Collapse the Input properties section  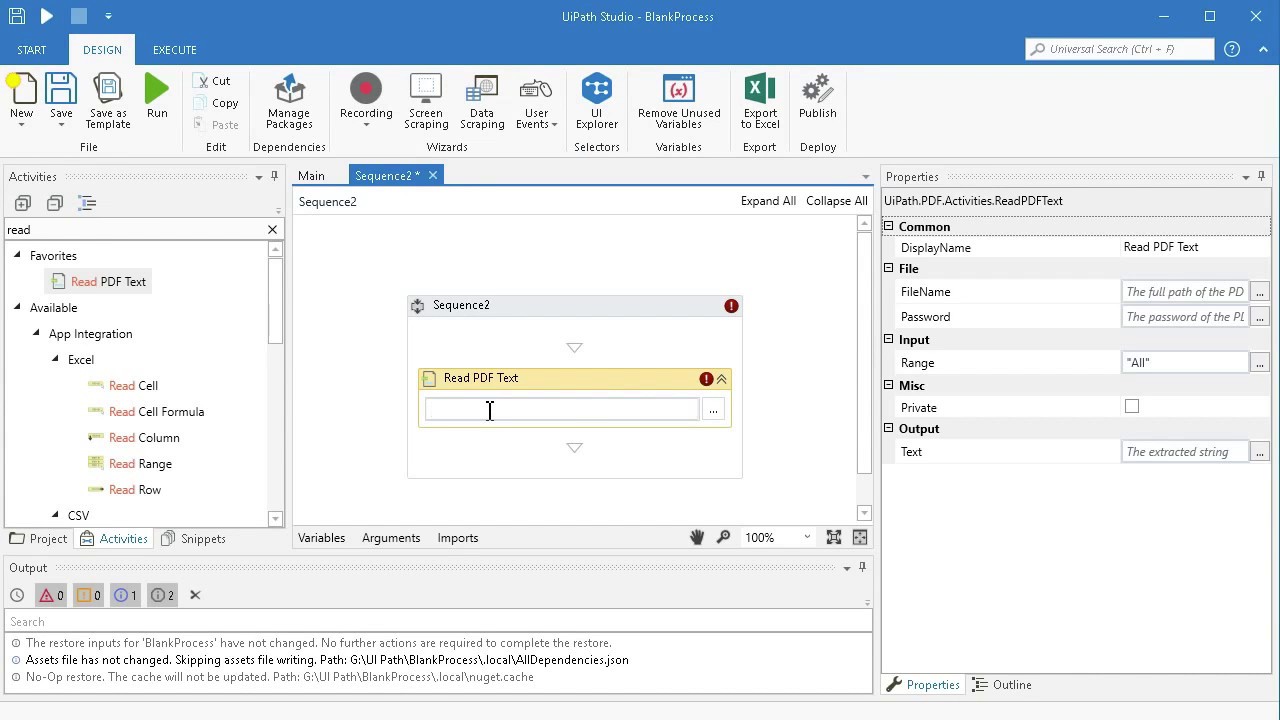point(888,340)
